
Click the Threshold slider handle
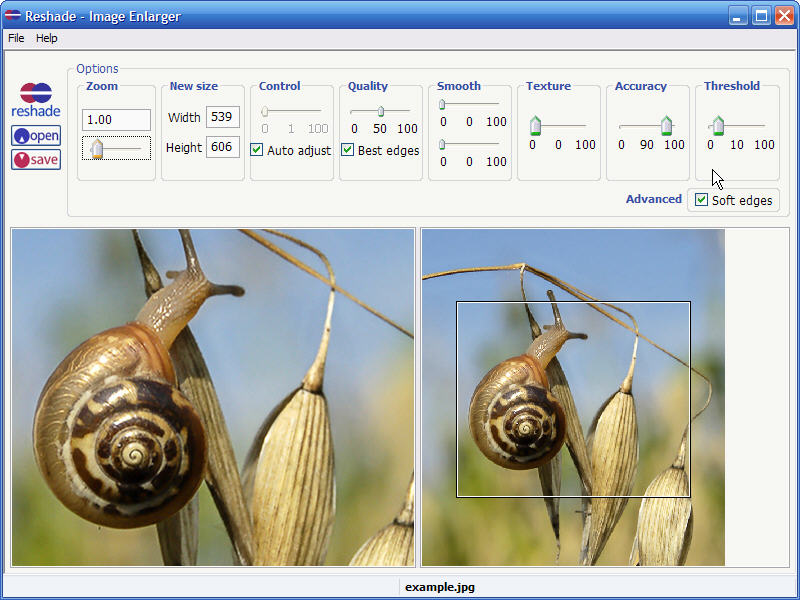click(718, 125)
